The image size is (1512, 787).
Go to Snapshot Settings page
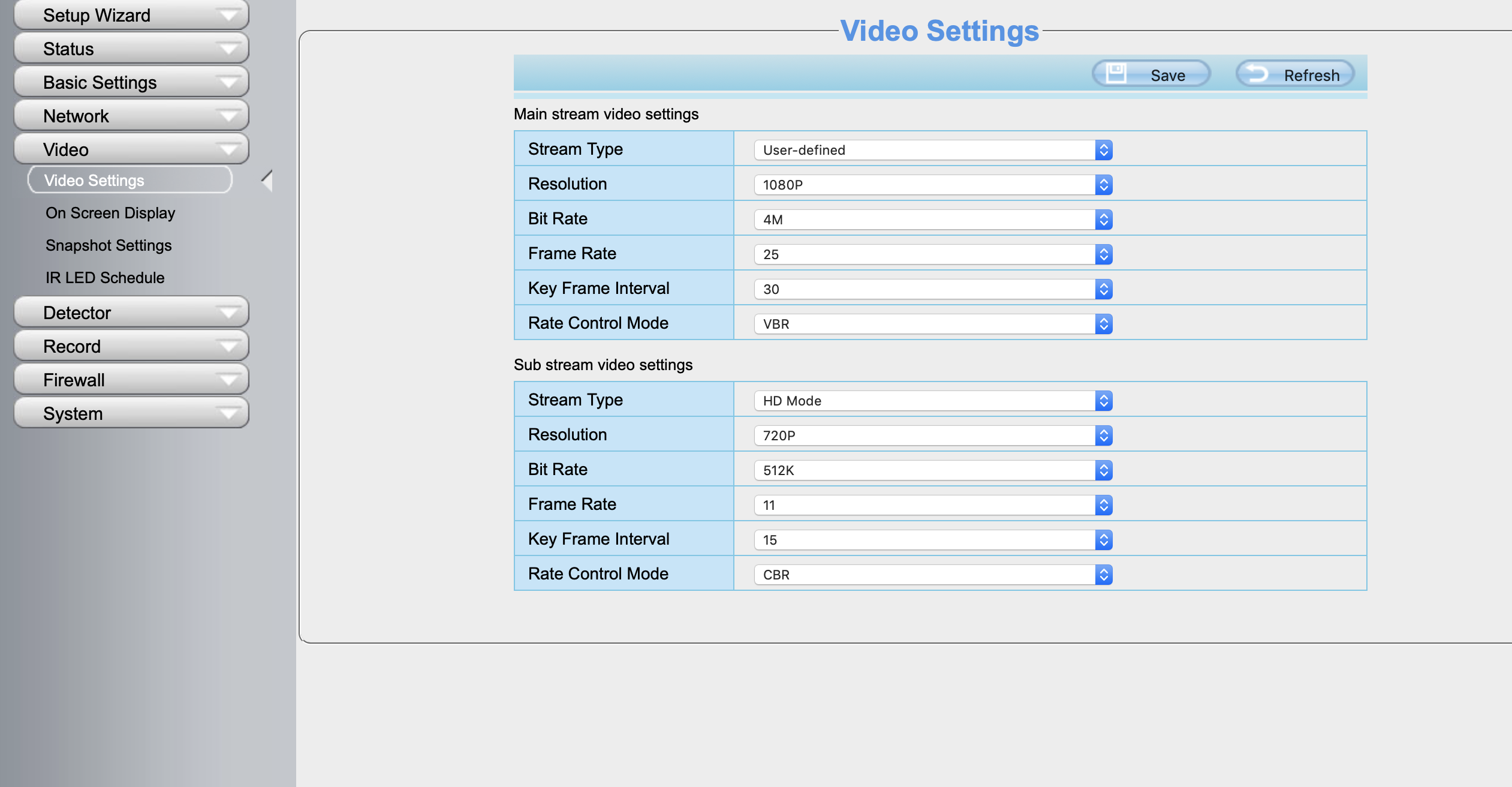[109, 245]
